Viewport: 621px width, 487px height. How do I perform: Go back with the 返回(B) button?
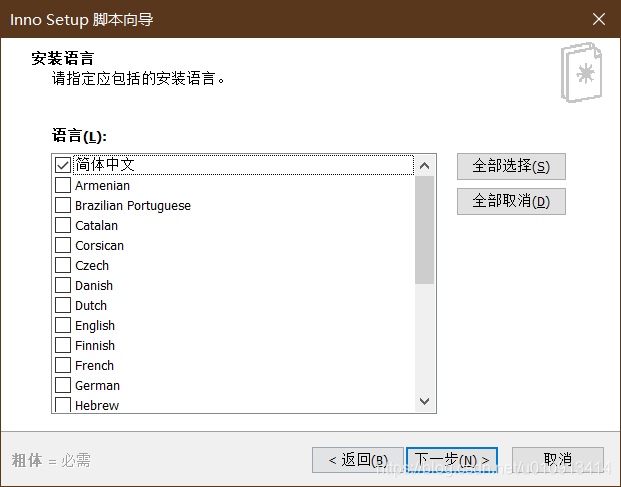click(x=358, y=460)
